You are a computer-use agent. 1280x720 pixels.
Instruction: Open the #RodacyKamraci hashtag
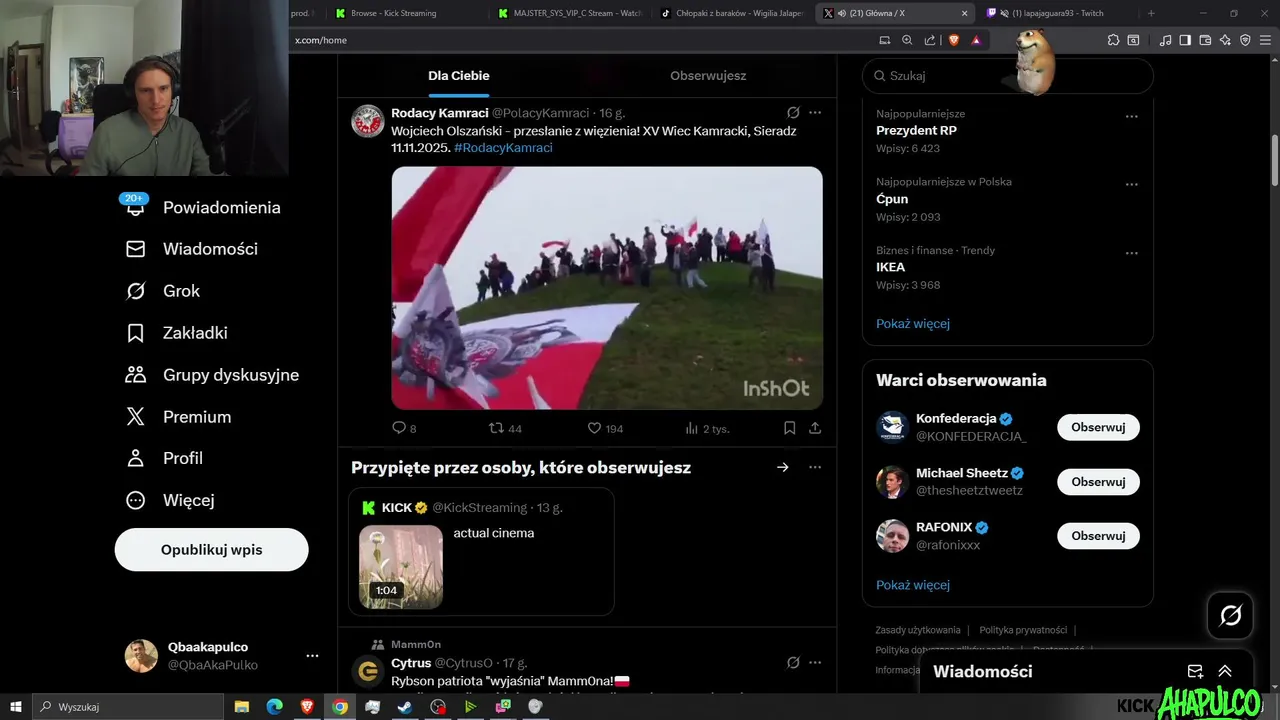coord(503,147)
